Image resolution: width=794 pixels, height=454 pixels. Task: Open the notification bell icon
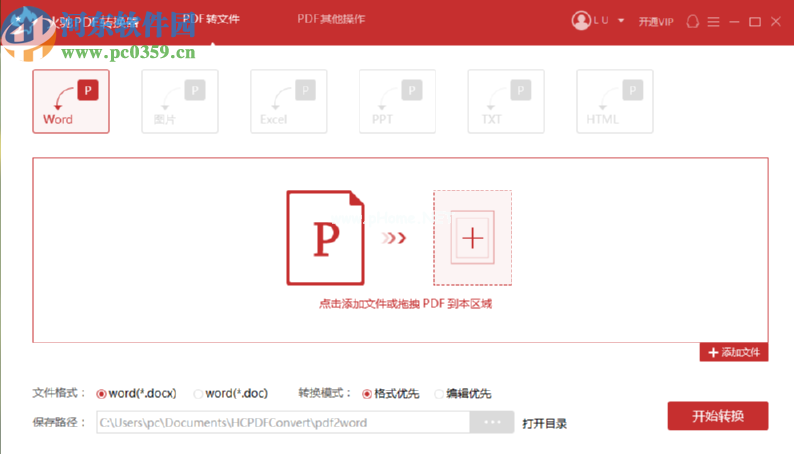(692, 22)
